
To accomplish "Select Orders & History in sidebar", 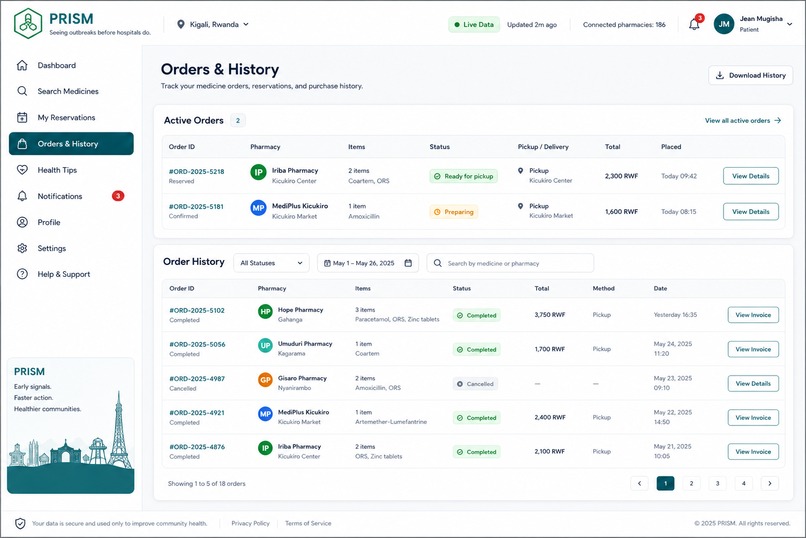I will tap(71, 143).
